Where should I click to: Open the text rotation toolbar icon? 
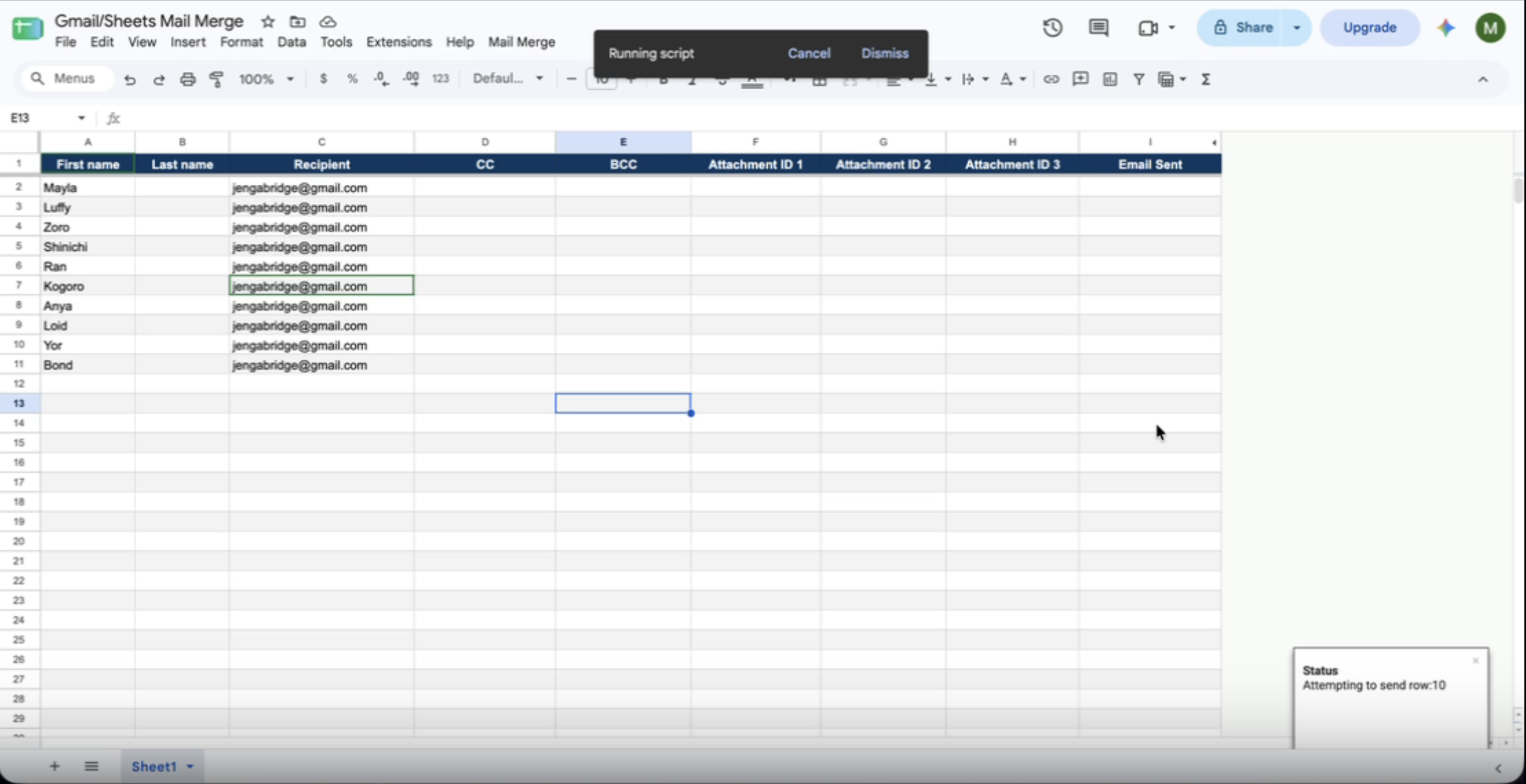pyautogui.click(x=1007, y=79)
